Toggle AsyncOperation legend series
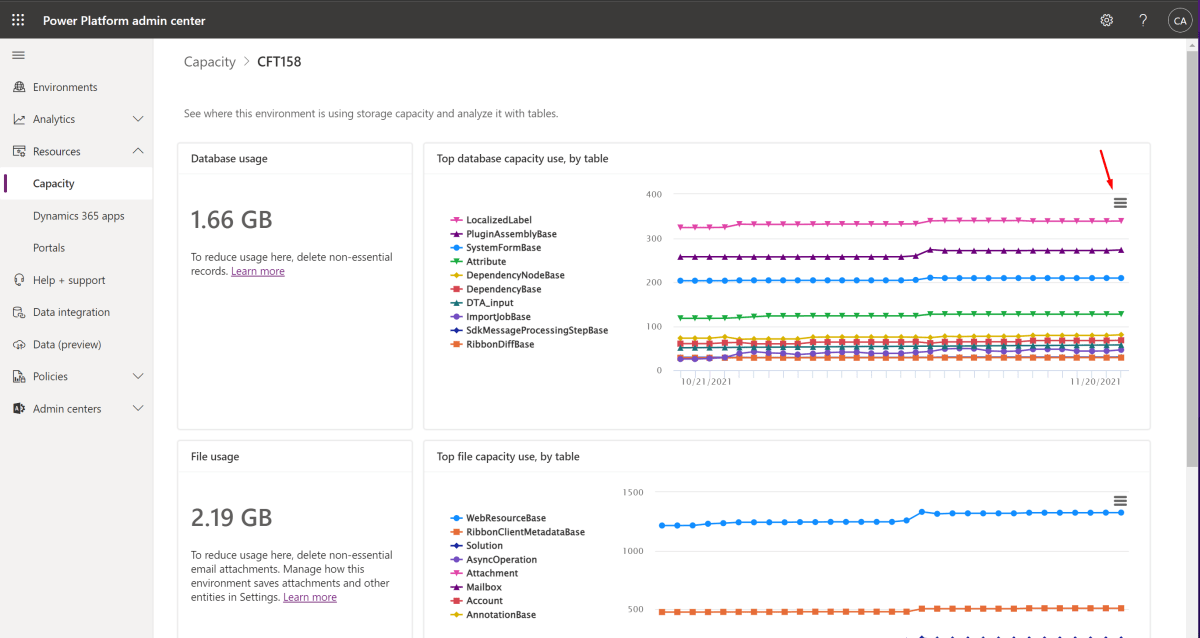Screen dimensions: 1200x638 tap(494, 560)
